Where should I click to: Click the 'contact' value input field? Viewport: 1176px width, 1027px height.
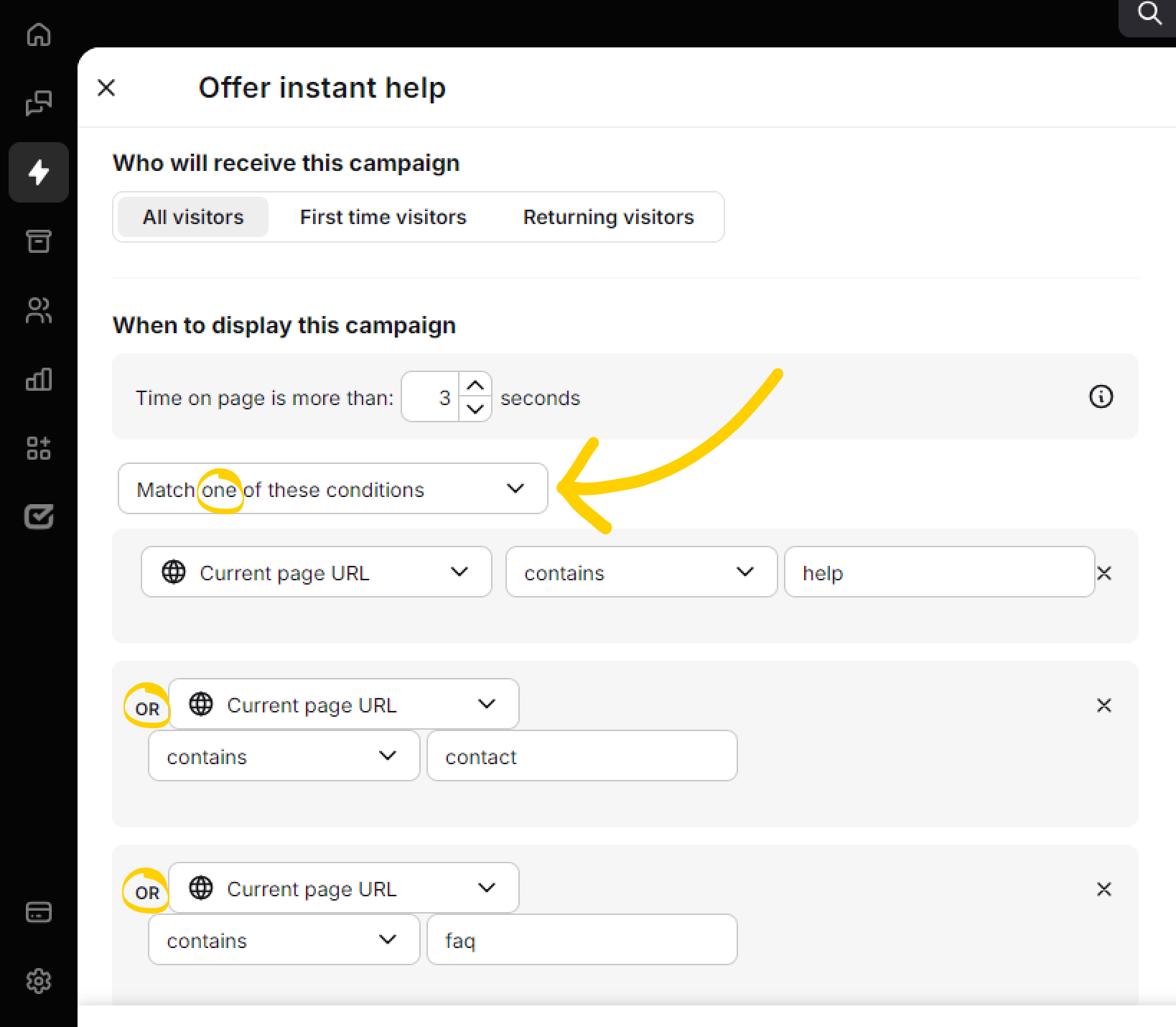(582, 756)
